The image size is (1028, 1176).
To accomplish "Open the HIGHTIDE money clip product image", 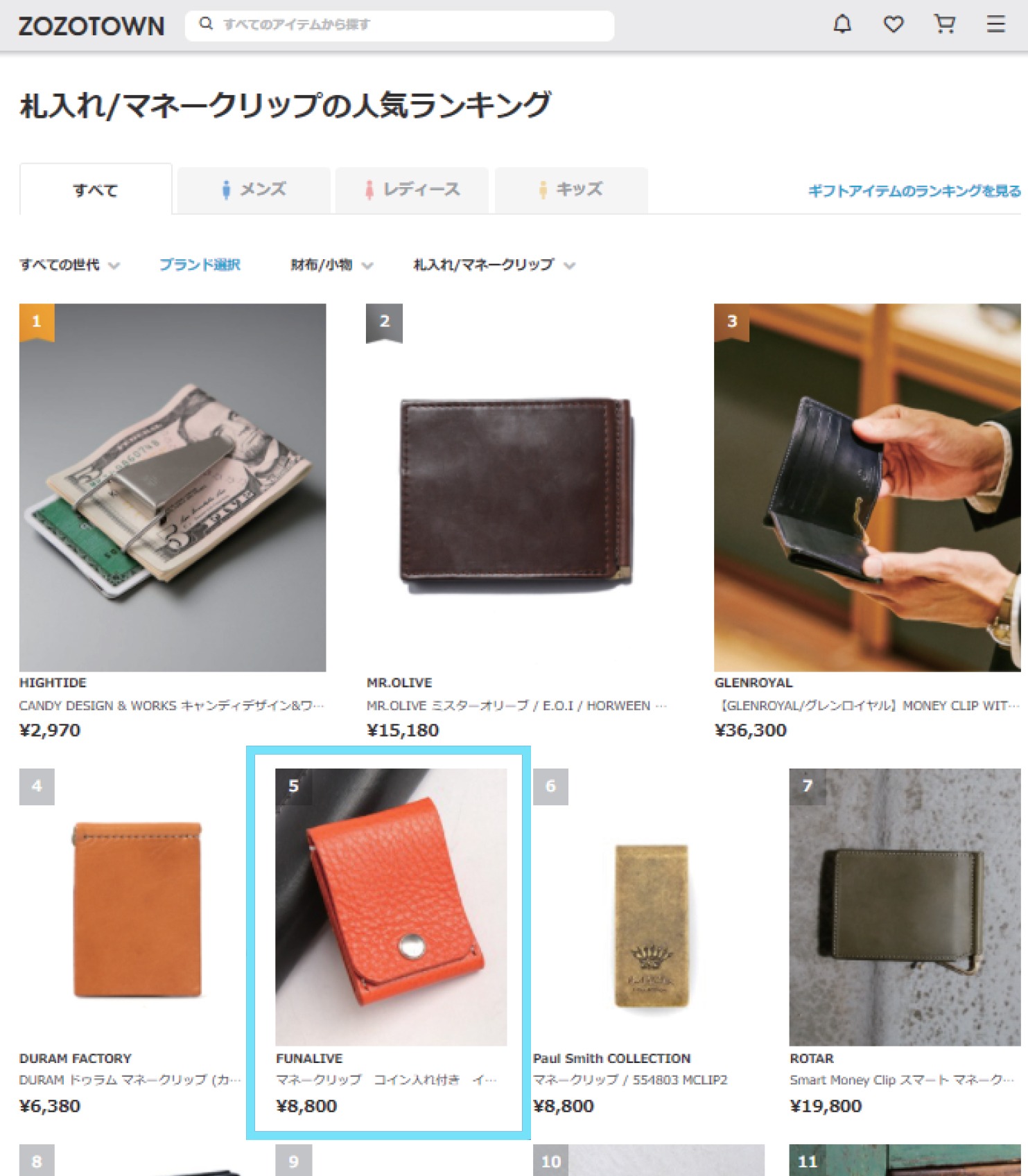I will click(173, 487).
